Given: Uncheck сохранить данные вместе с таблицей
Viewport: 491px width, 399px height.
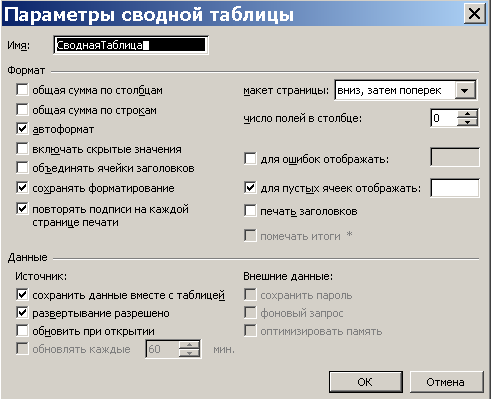Looking at the screenshot, I should tap(22, 295).
